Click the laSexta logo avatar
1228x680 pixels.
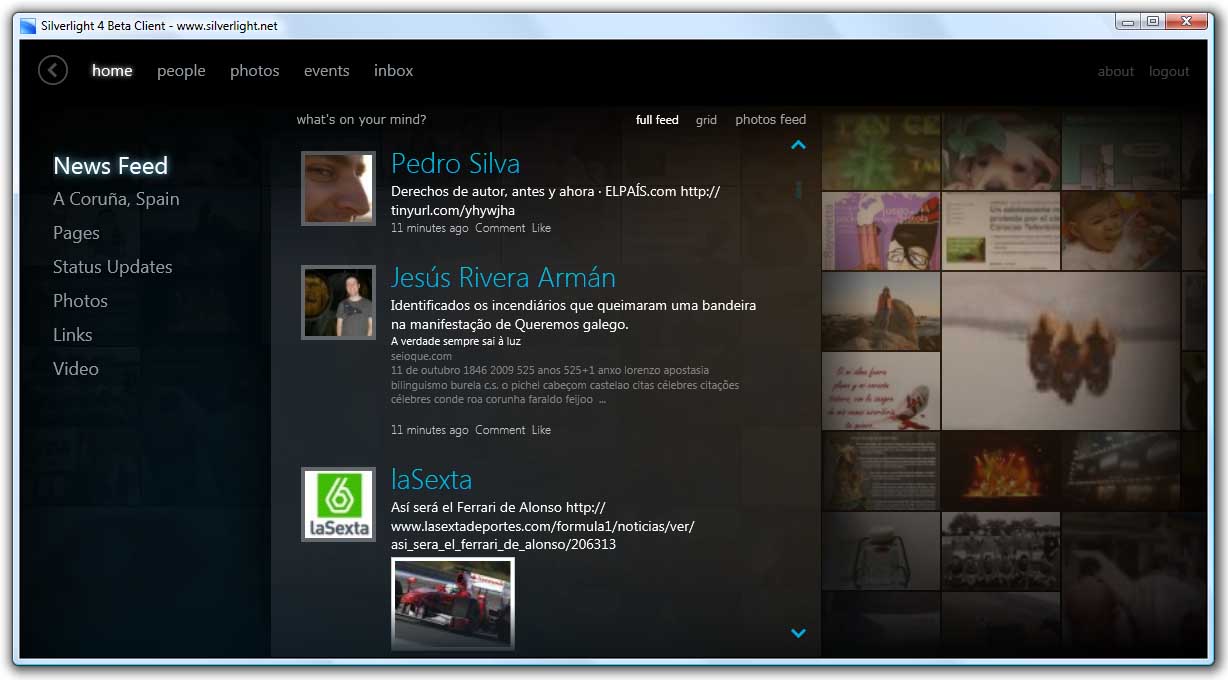click(x=338, y=504)
